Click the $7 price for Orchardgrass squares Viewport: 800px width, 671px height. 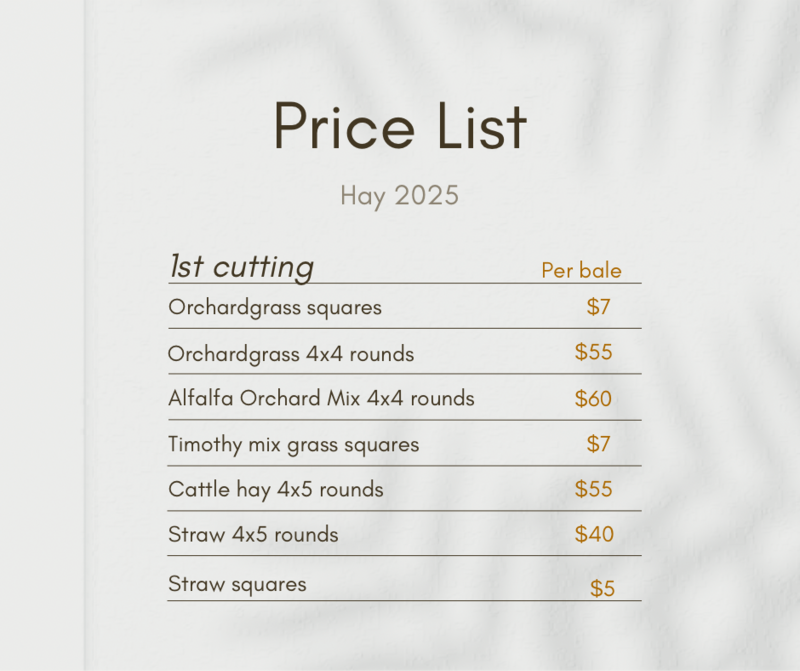click(x=598, y=307)
